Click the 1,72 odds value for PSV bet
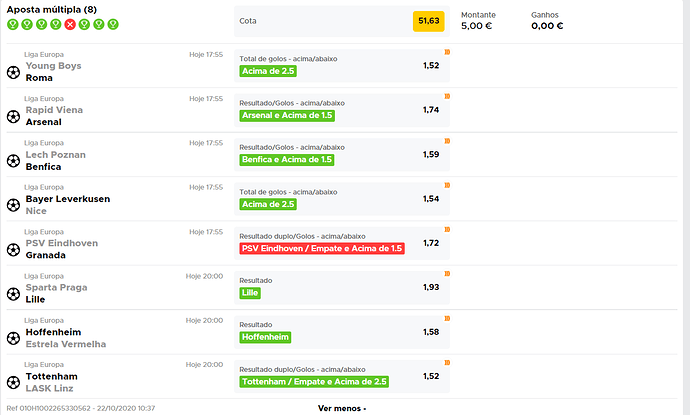This screenshot has width=690, height=415. pyautogui.click(x=431, y=242)
